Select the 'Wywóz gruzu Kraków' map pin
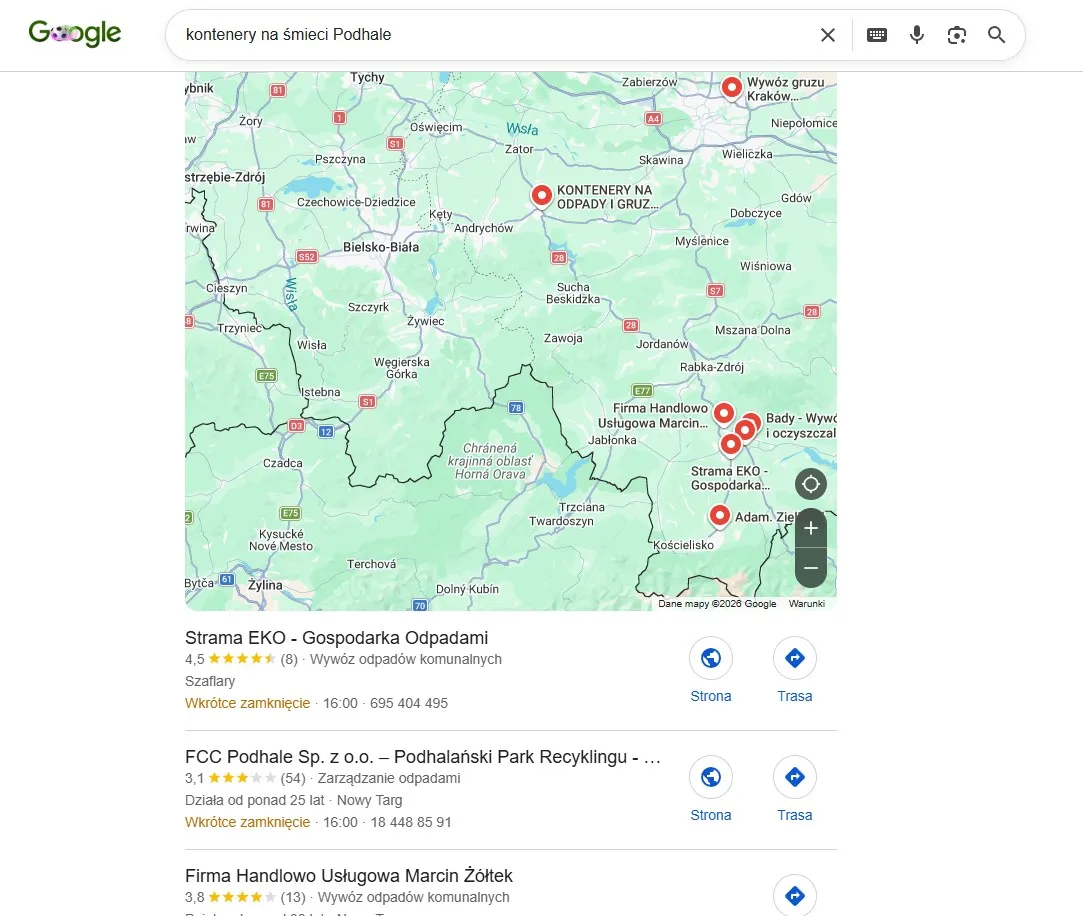The height and width of the screenshot is (916, 1083). pos(731,88)
